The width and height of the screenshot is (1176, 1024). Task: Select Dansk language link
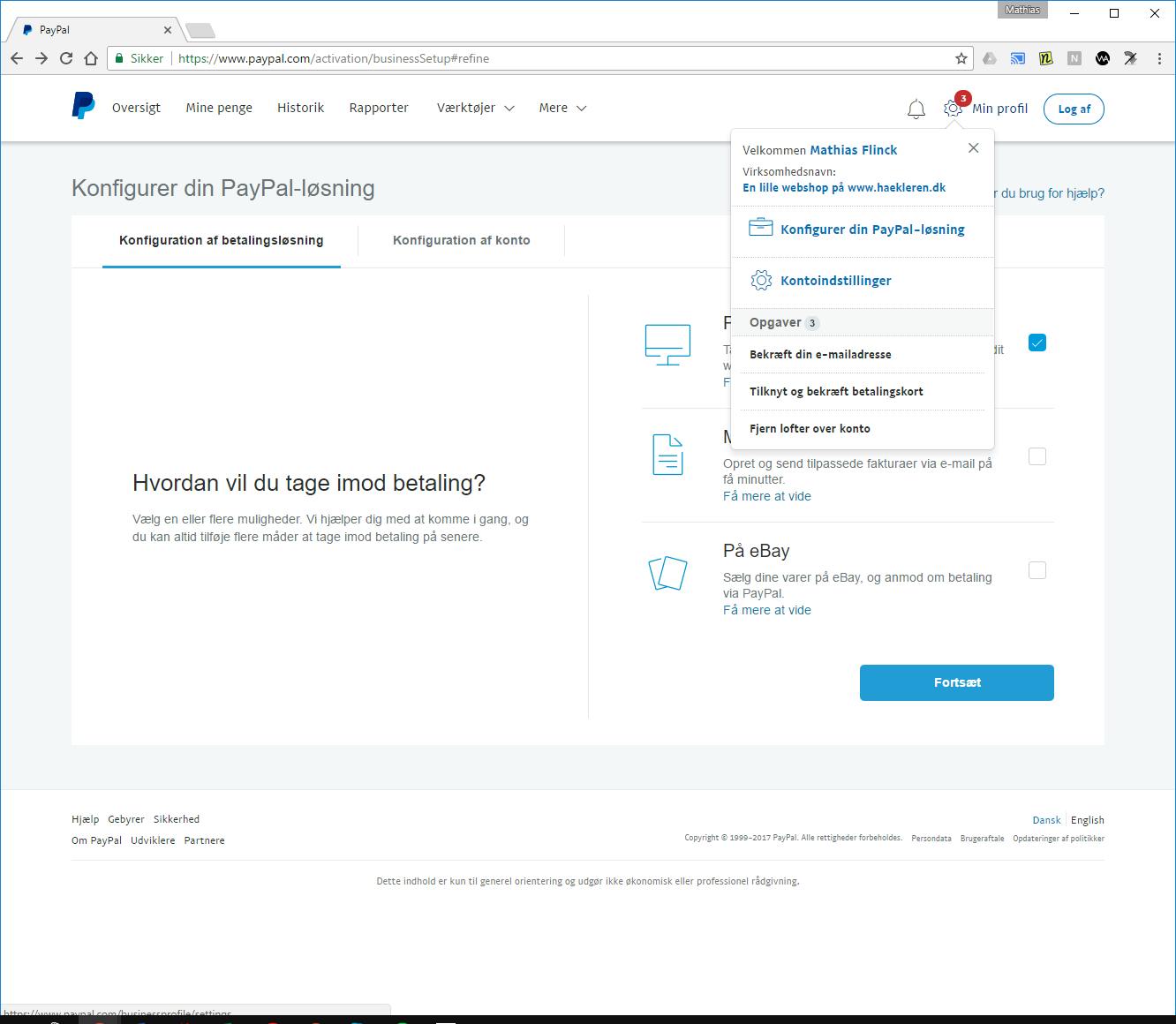pyautogui.click(x=1046, y=820)
